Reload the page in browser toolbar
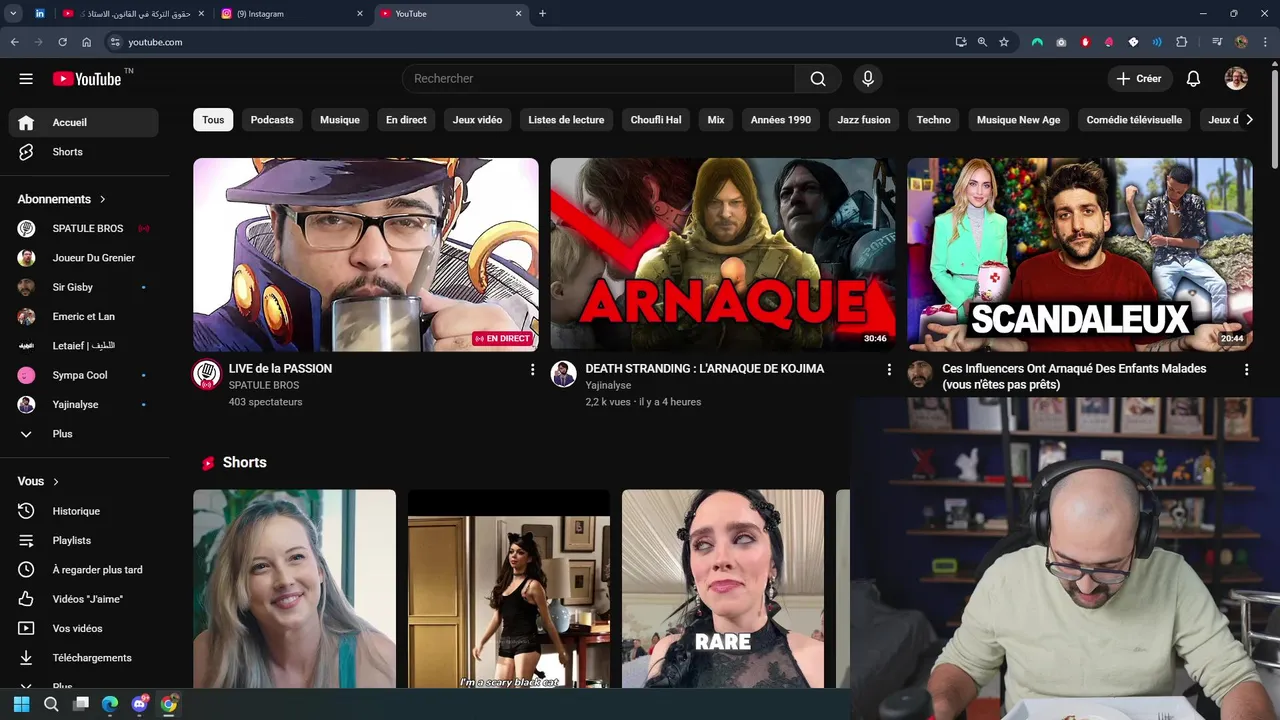 point(62,42)
